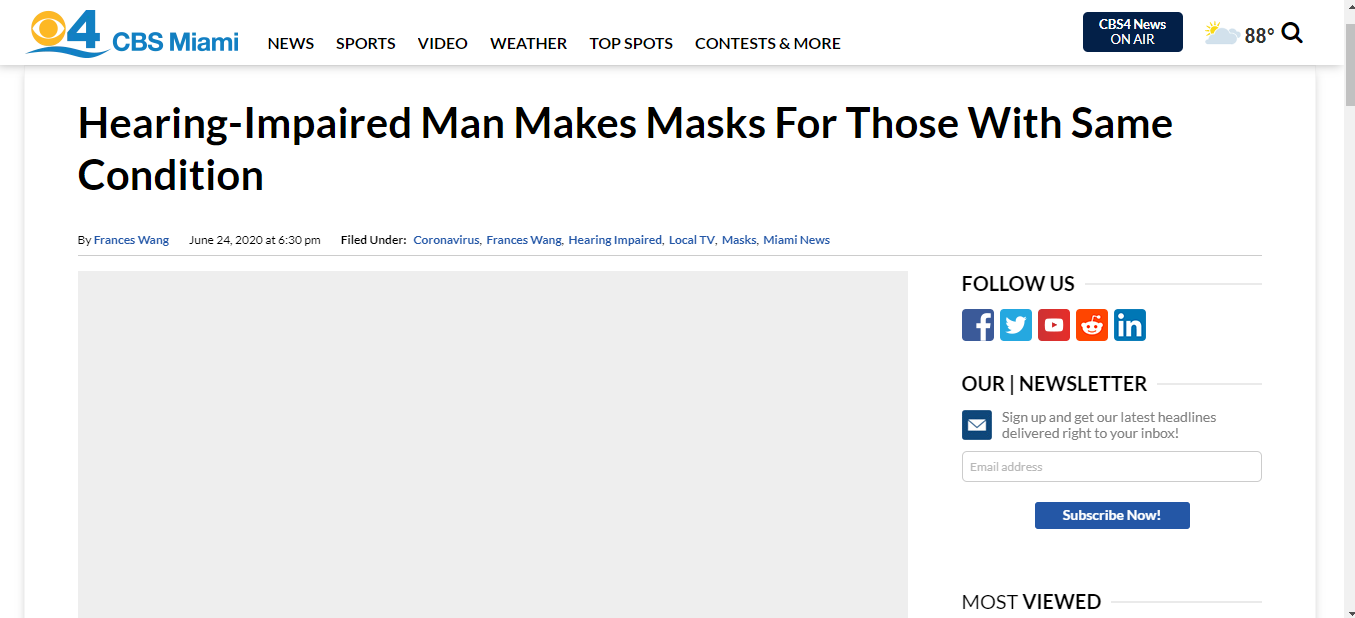The image size is (1355, 618).
Task: Click the video player placeholder area
Action: 493,444
